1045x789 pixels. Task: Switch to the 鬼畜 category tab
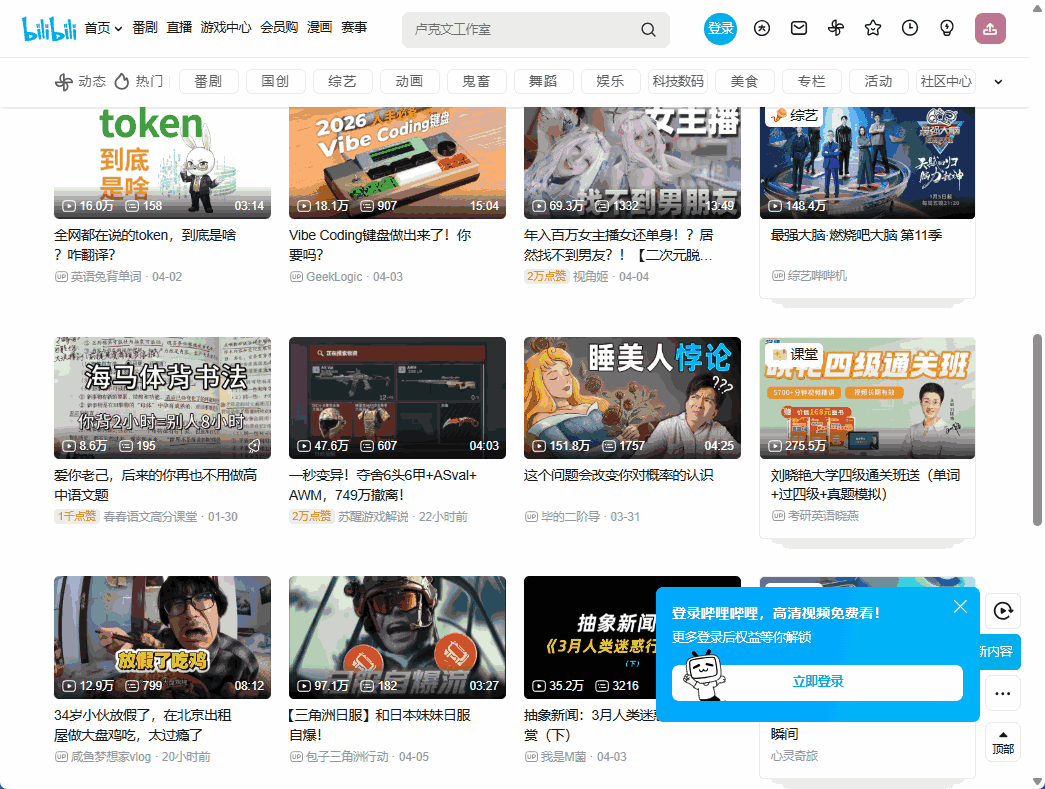(477, 81)
